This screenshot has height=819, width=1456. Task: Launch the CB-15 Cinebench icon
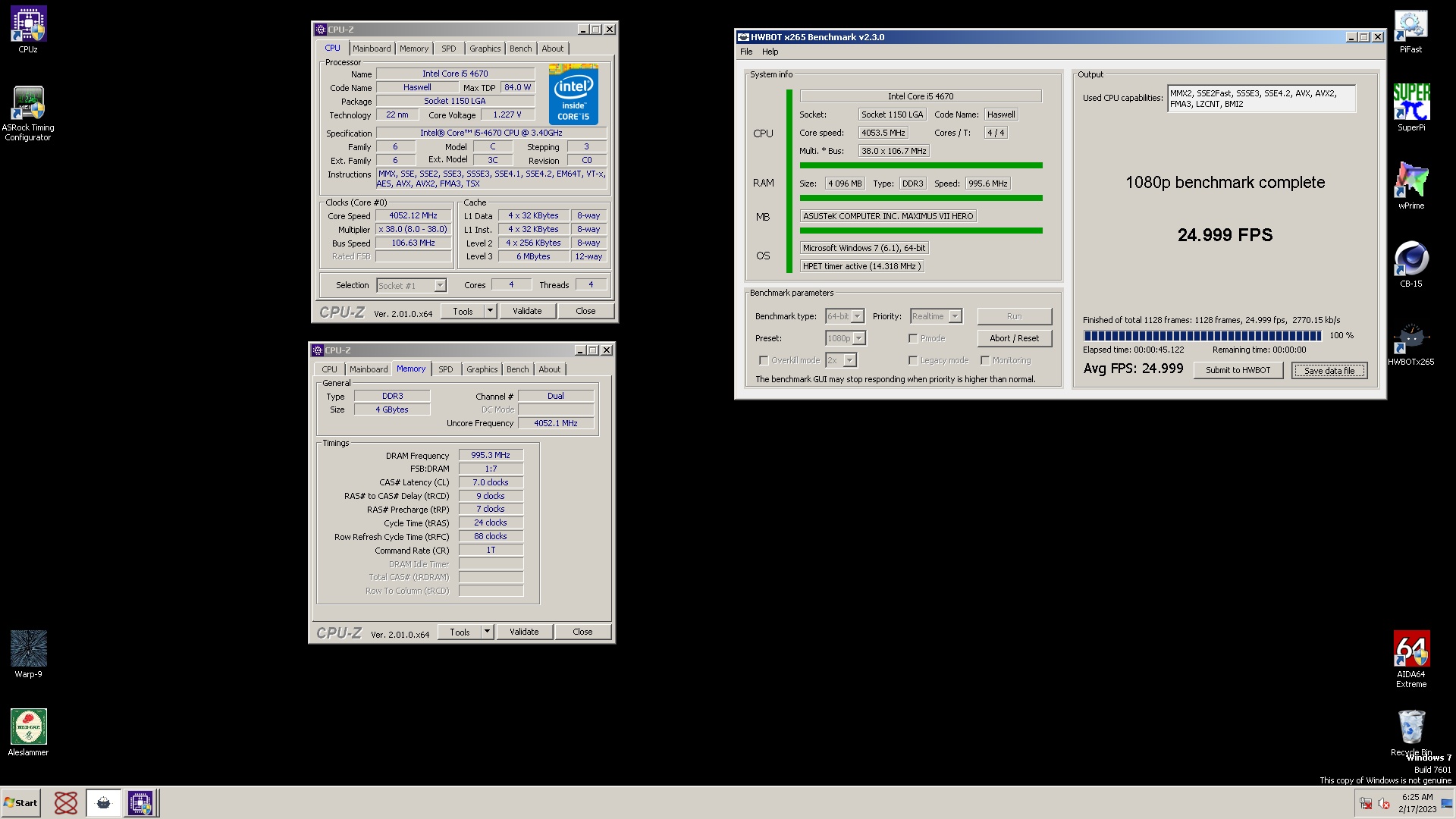(1410, 264)
